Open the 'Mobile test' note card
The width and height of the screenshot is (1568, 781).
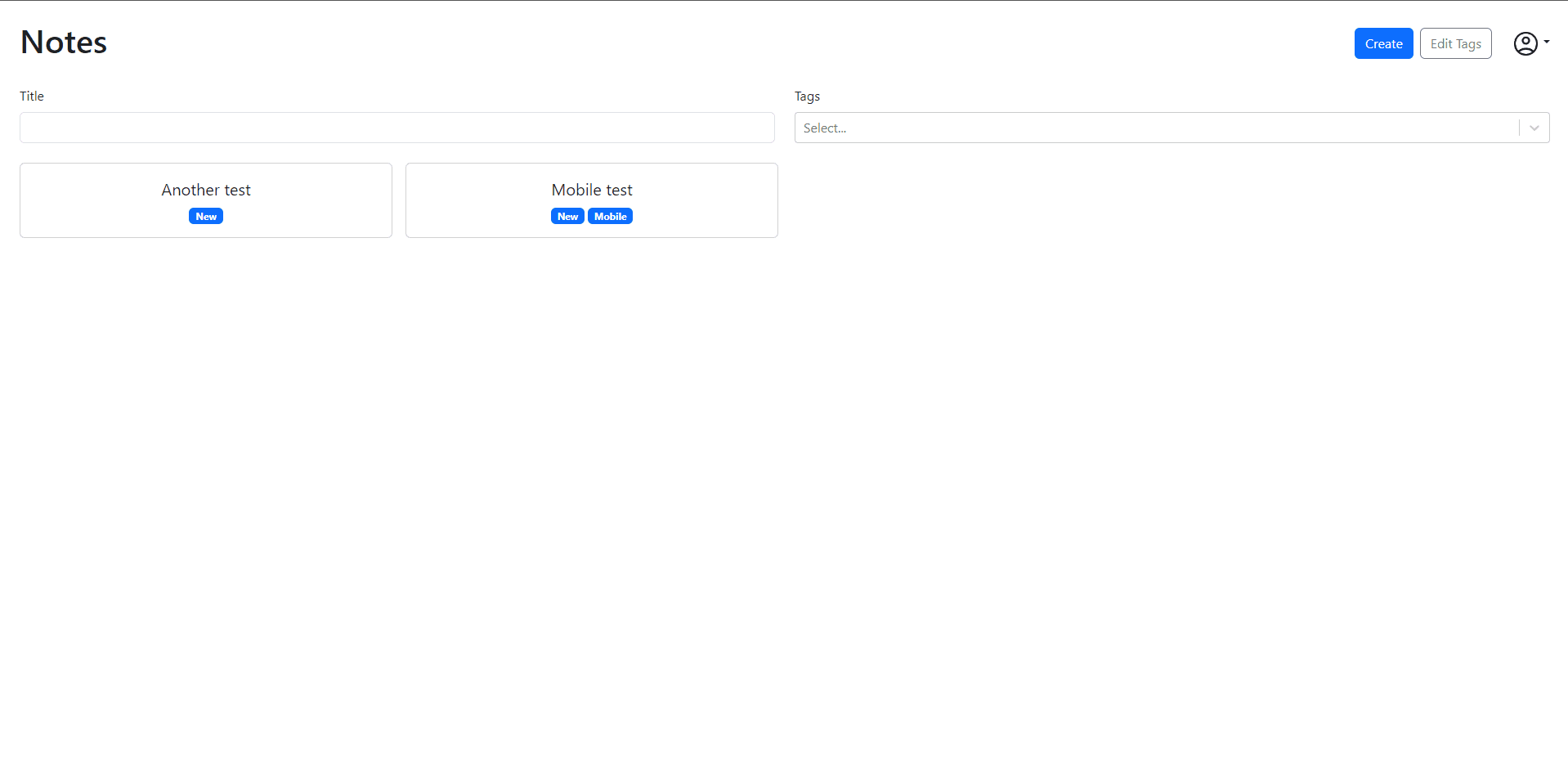(592, 200)
